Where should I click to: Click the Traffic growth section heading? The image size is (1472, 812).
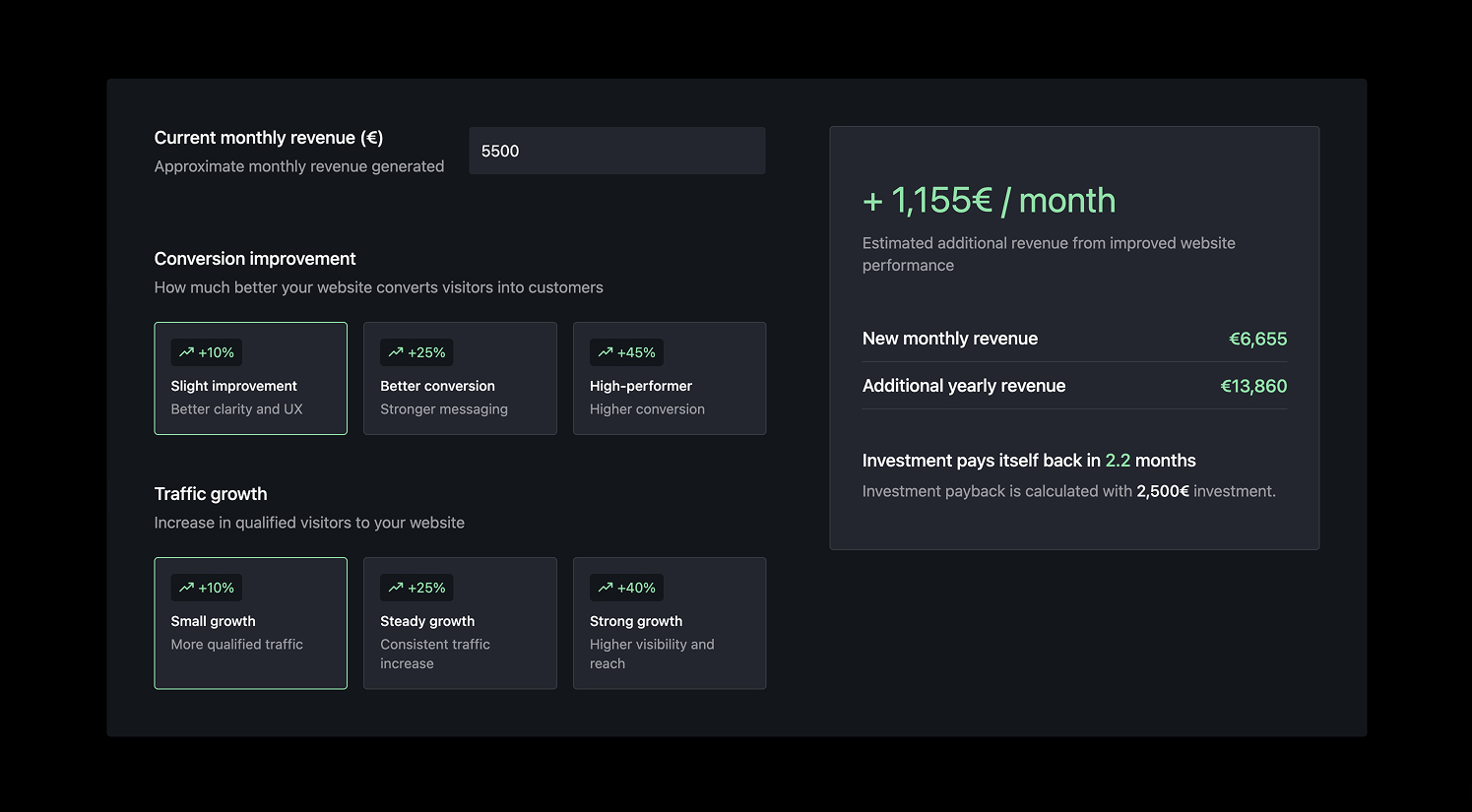(x=211, y=493)
